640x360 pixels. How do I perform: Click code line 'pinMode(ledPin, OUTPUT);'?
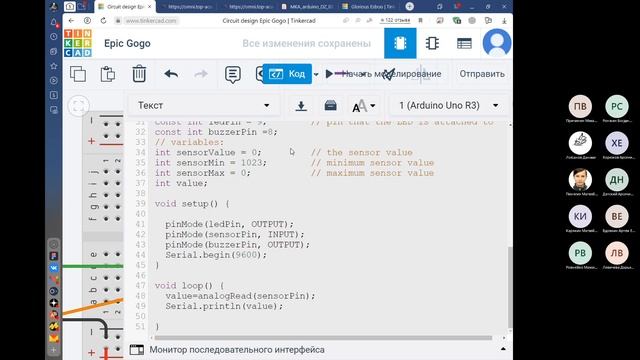pyautogui.click(x=229, y=224)
